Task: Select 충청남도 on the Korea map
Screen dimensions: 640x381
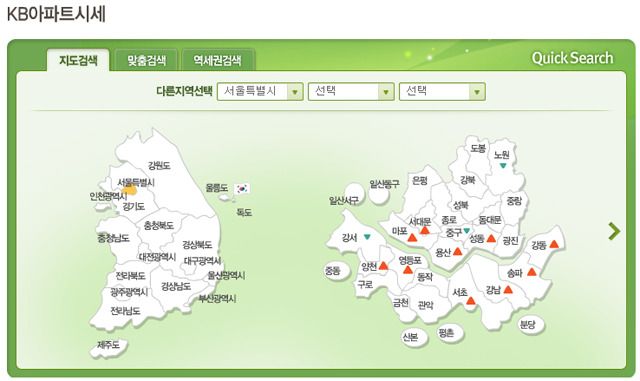Action: (x=113, y=238)
